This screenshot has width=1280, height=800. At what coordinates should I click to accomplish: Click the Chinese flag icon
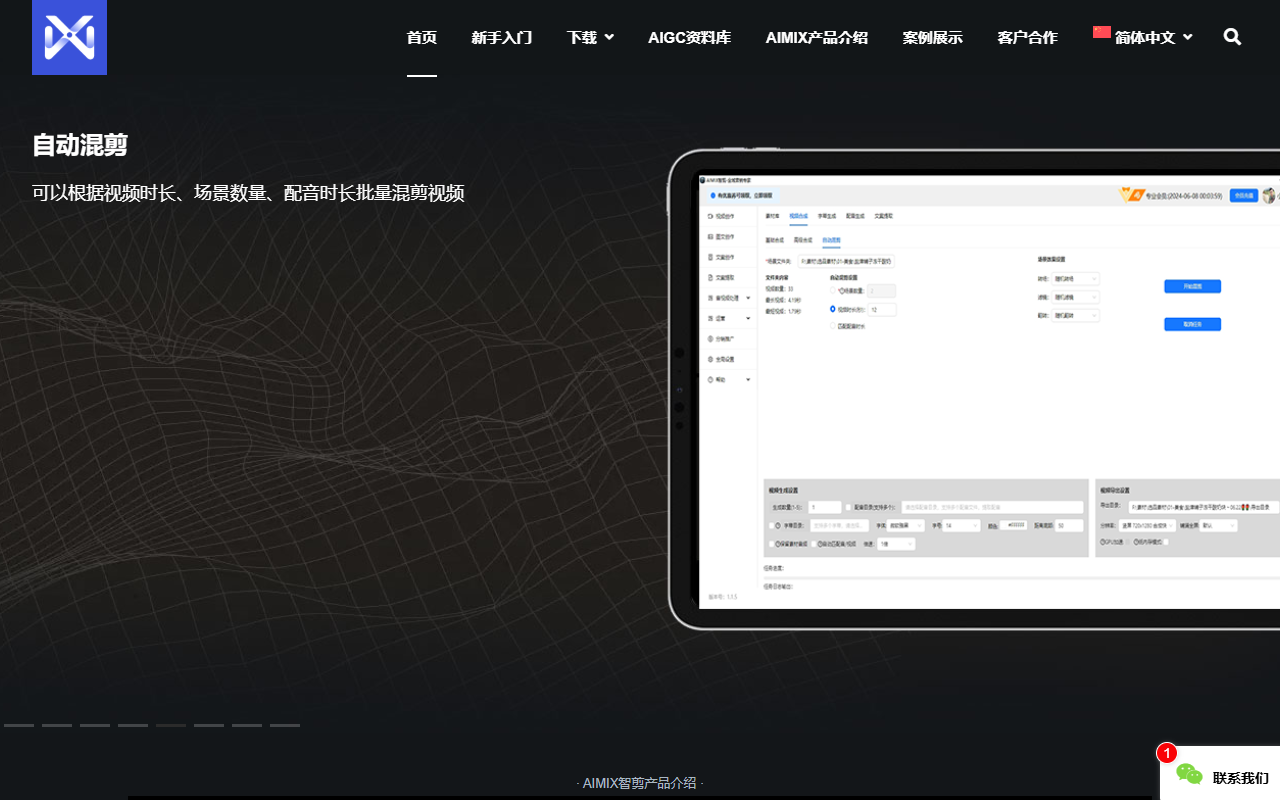pyautogui.click(x=1102, y=32)
